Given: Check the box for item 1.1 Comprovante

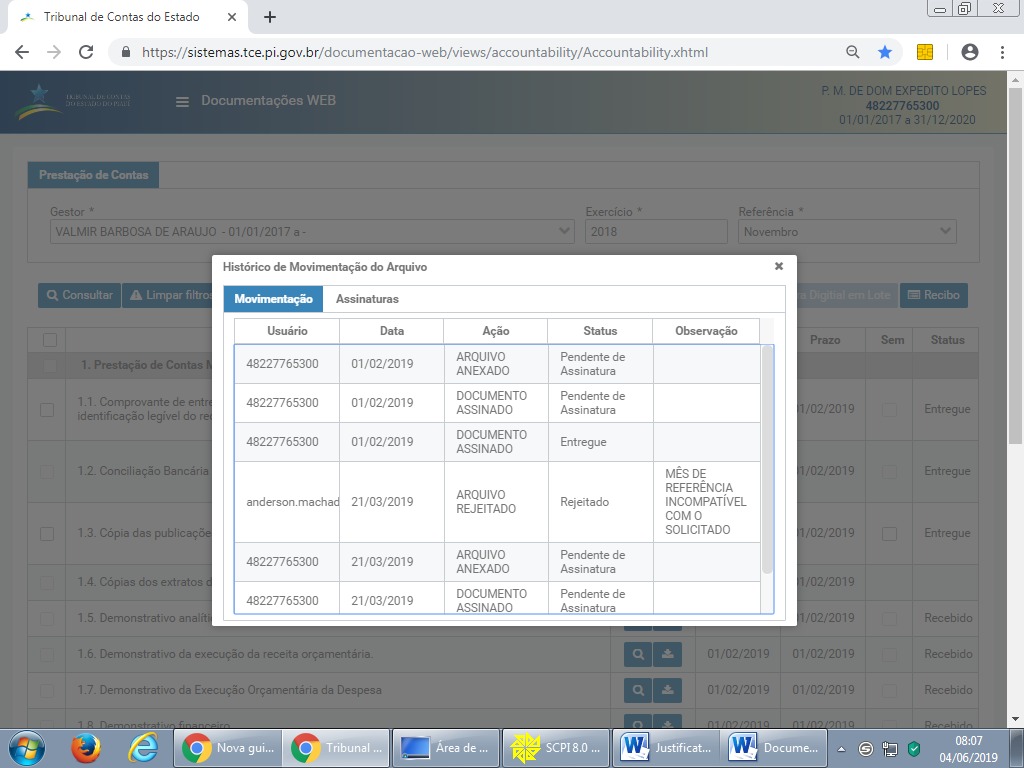Looking at the screenshot, I should click(x=47, y=409).
